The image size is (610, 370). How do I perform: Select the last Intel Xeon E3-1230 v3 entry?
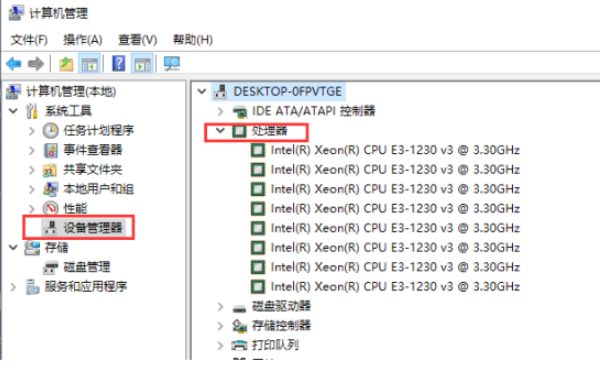point(395,287)
